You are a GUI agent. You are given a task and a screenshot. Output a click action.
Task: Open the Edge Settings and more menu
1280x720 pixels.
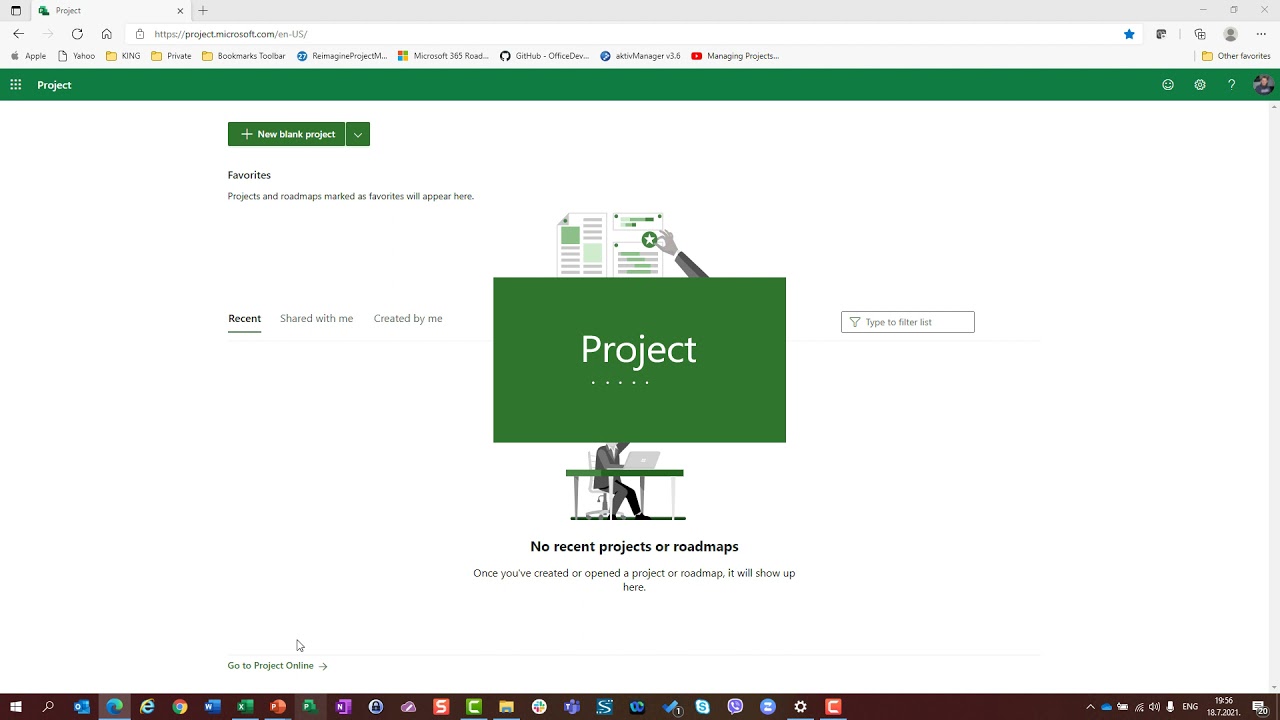(x=1261, y=34)
